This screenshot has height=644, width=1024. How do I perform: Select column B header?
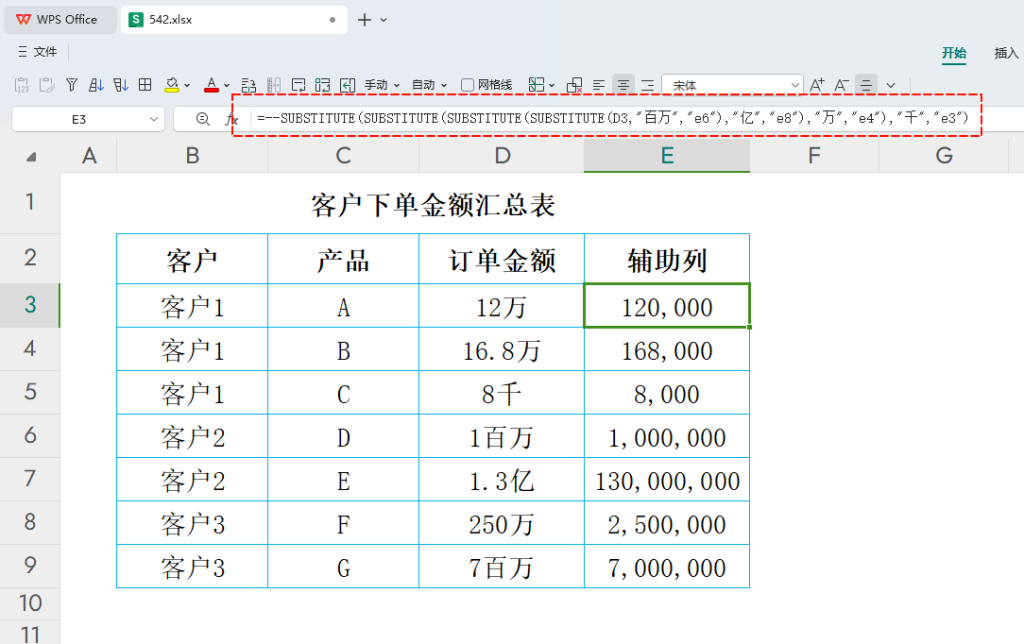click(x=192, y=155)
